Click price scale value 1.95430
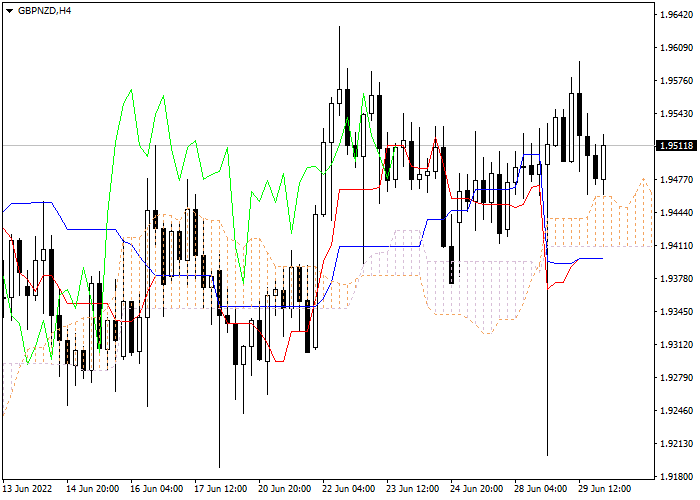The height and width of the screenshot is (500, 700). [x=676, y=114]
